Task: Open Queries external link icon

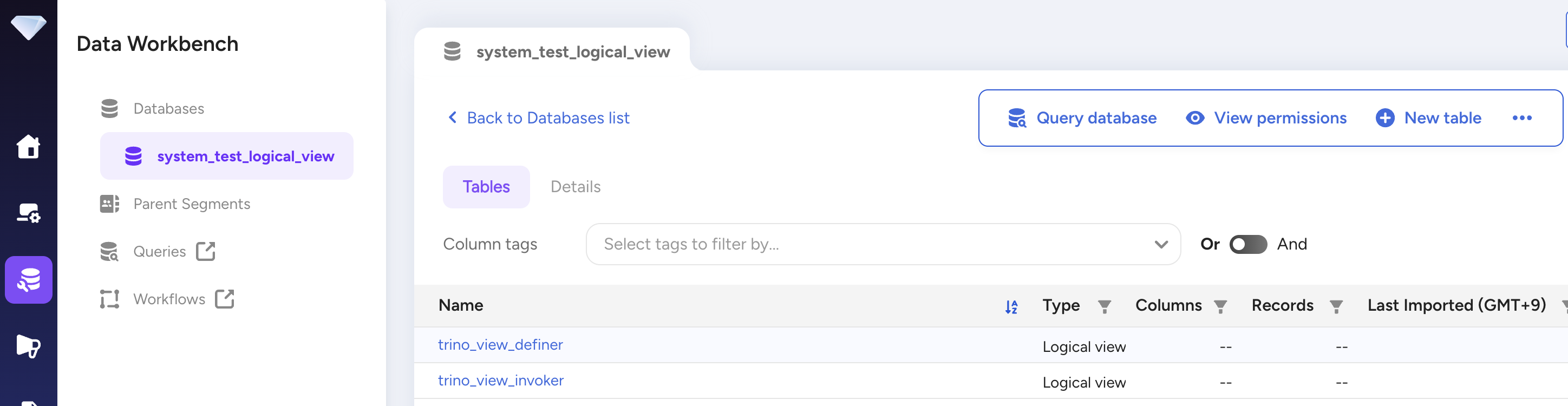Action: point(206,251)
